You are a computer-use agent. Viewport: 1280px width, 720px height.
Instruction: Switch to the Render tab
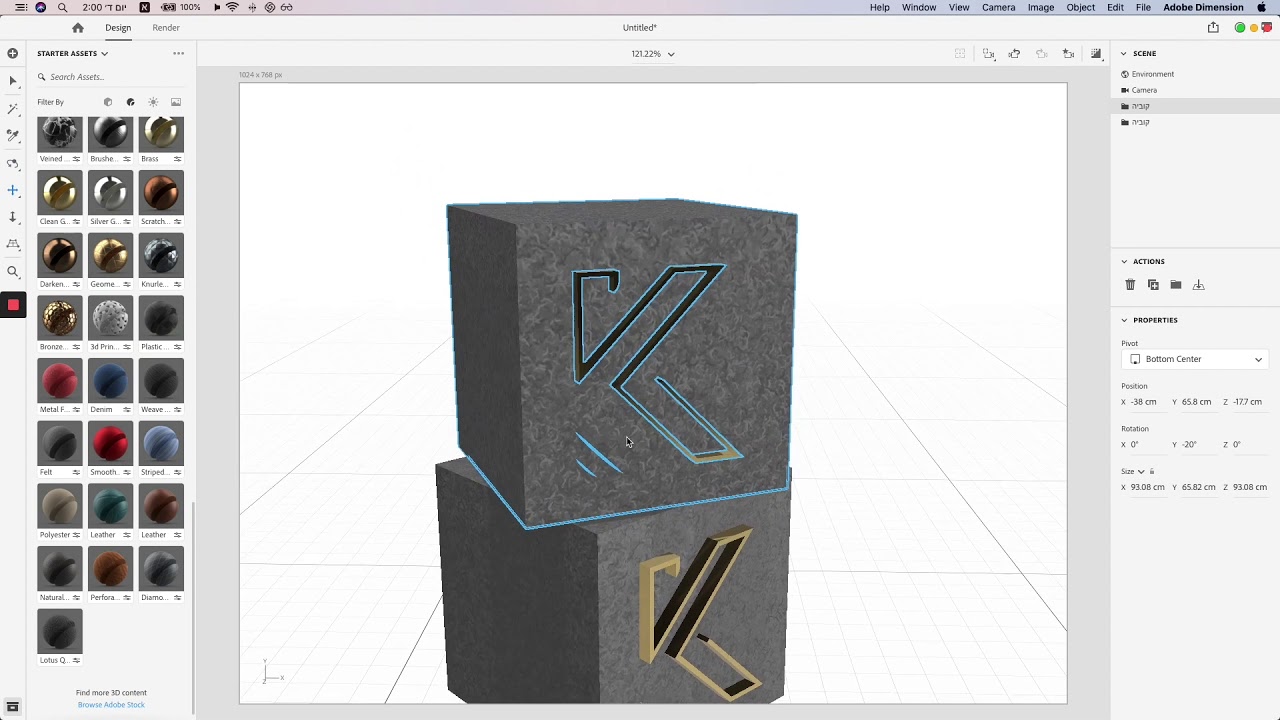[x=166, y=28]
